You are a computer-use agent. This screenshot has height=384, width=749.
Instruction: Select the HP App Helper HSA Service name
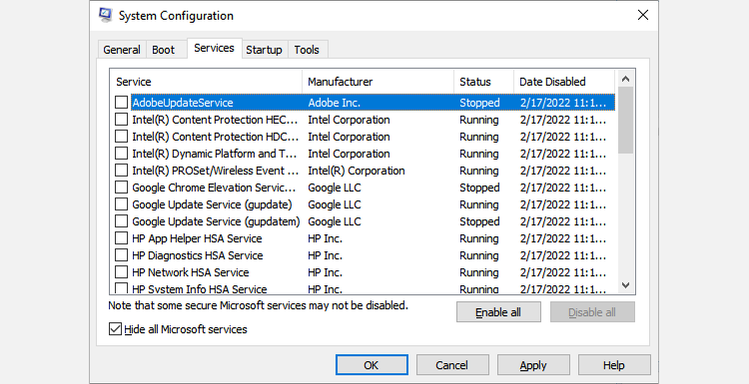(197, 238)
